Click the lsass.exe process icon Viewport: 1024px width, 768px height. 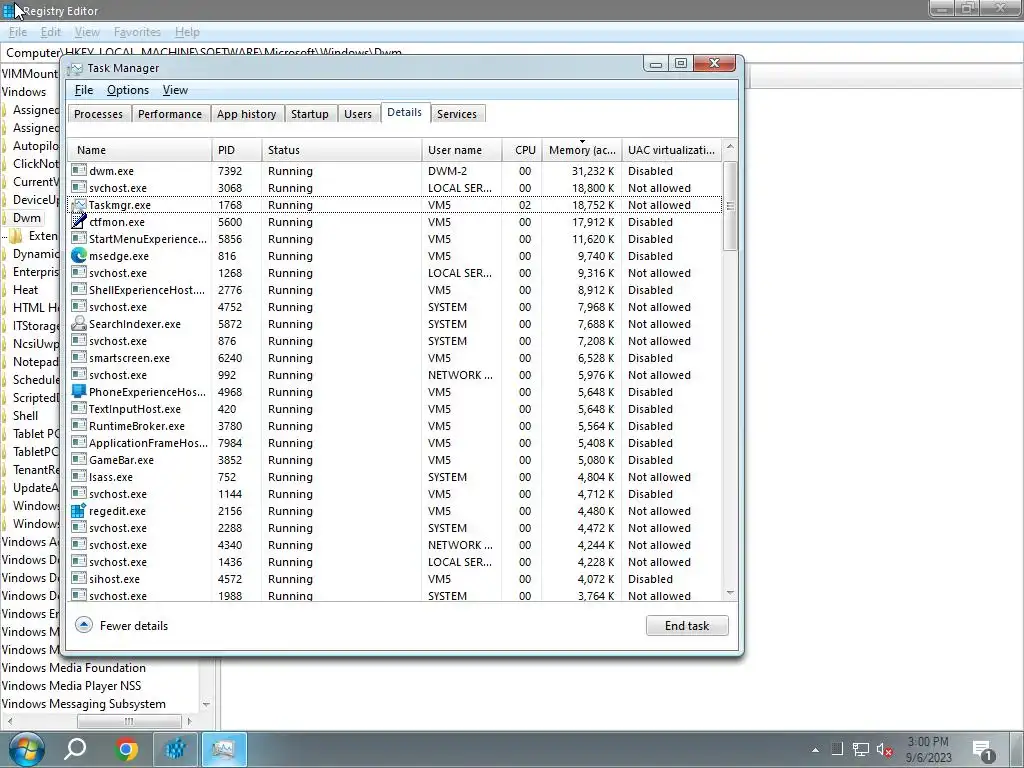(79, 476)
